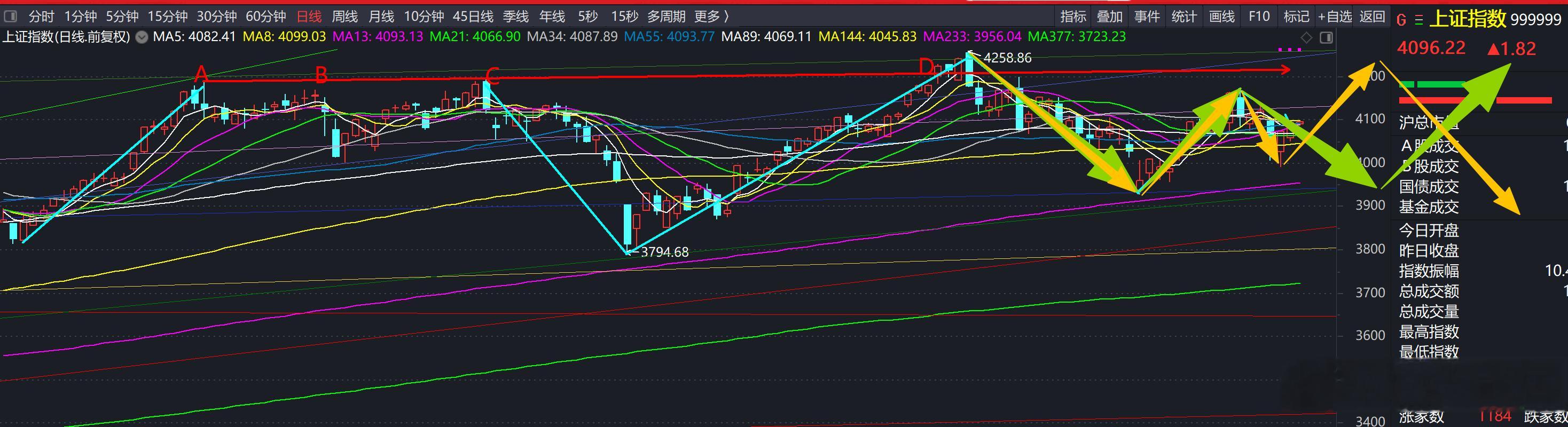Image resolution: width=1568 pixels, height=427 pixels.
Task: Click the MA377: 3723.23 label
Action: (x=1077, y=36)
